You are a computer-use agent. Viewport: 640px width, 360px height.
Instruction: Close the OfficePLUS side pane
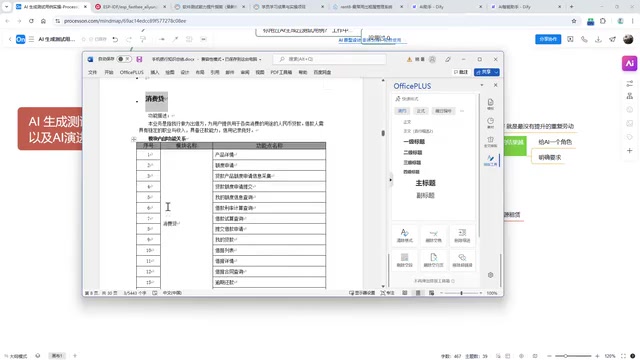[496, 85]
